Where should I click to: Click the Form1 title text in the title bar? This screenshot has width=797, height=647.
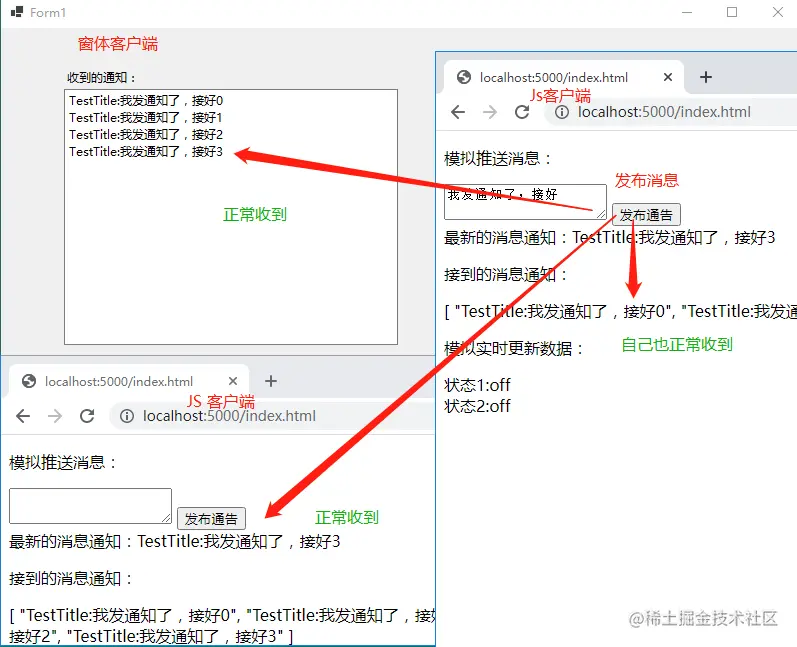coord(48,12)
